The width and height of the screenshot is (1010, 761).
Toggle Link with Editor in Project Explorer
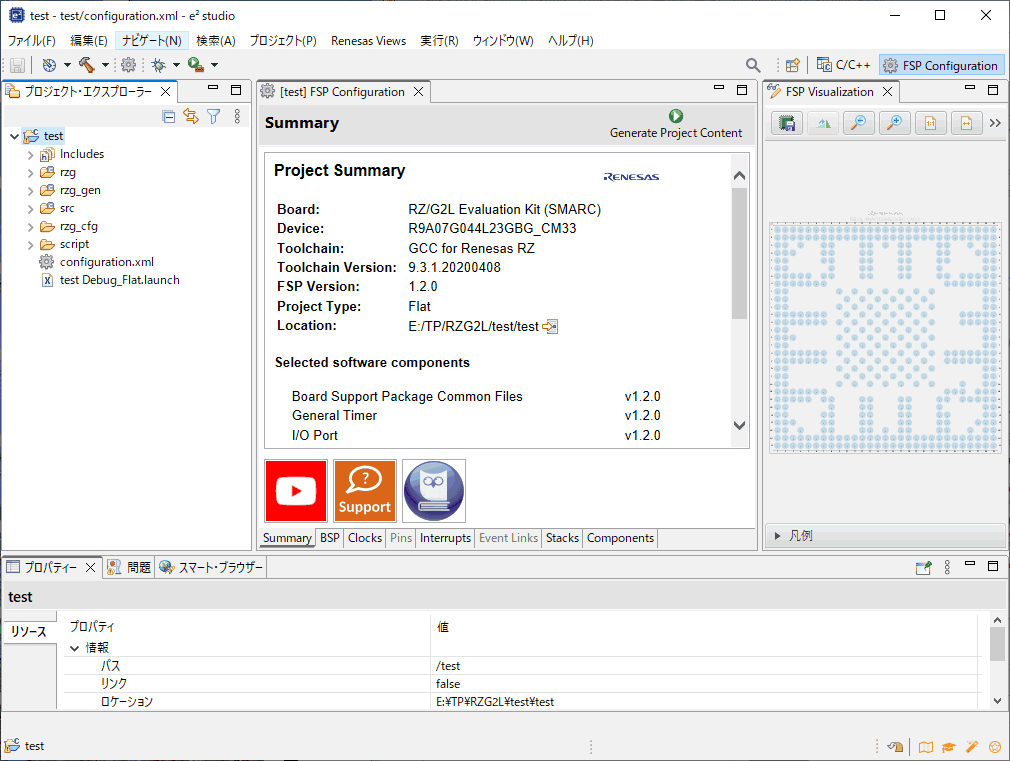[191, 116]
